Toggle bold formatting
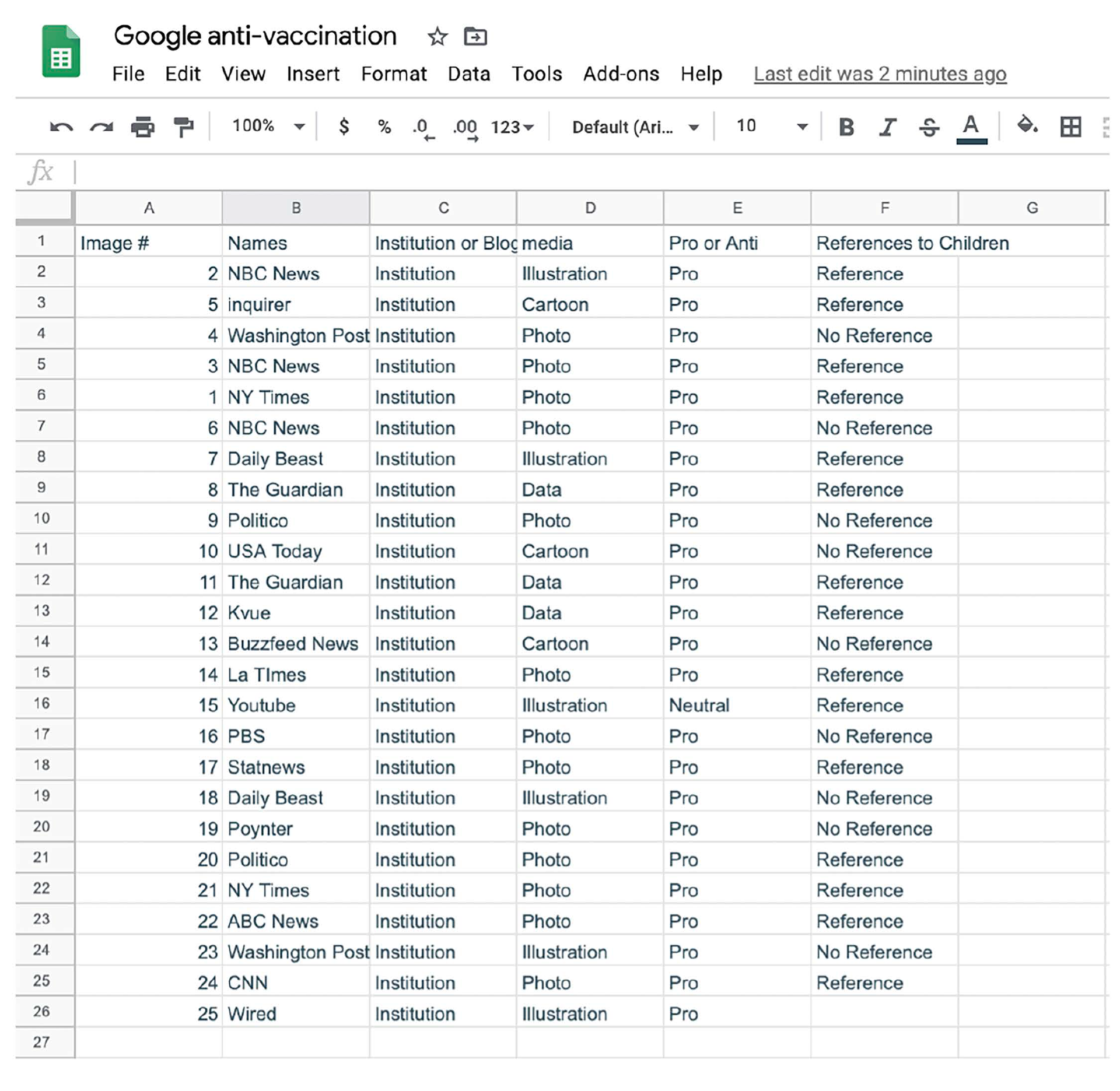1120x1091 pixels. (x=846, y=127)
